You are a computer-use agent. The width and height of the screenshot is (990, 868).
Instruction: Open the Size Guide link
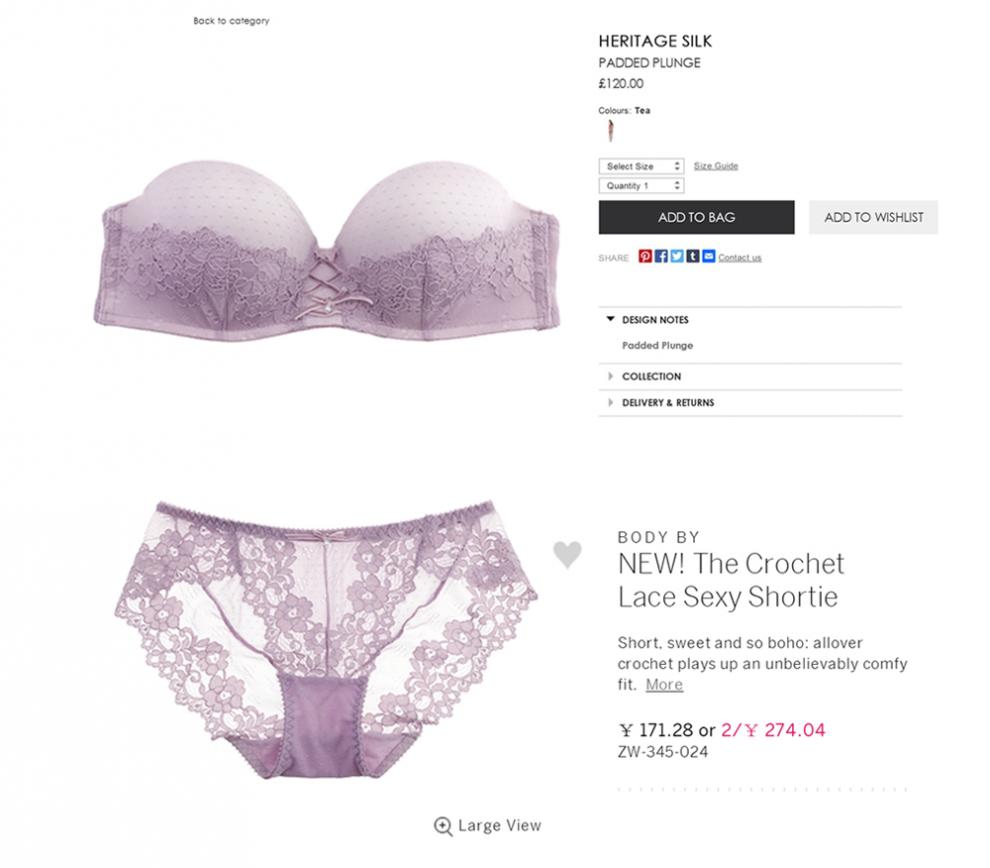(715, 166)
